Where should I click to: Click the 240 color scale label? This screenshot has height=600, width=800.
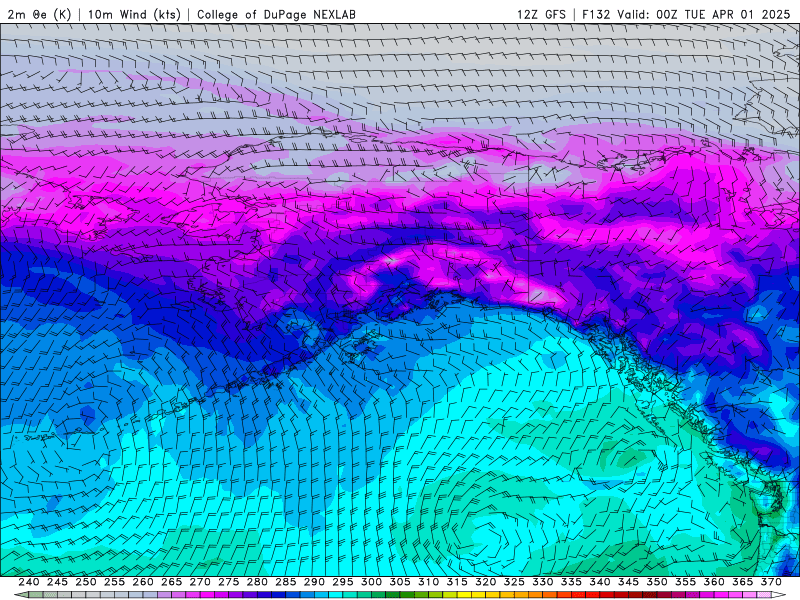tap(29, 582)
